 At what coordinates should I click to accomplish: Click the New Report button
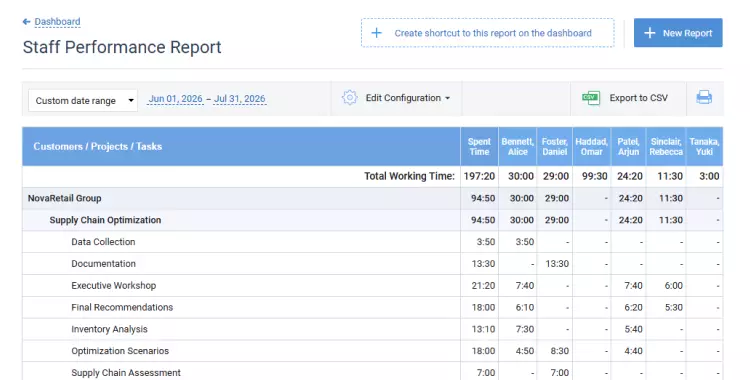[678, 33]
